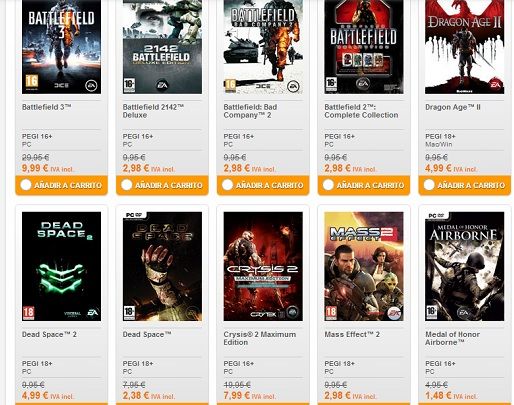
Task: Open the Mass Effect 2 cover image
Action: coord(364,266)
